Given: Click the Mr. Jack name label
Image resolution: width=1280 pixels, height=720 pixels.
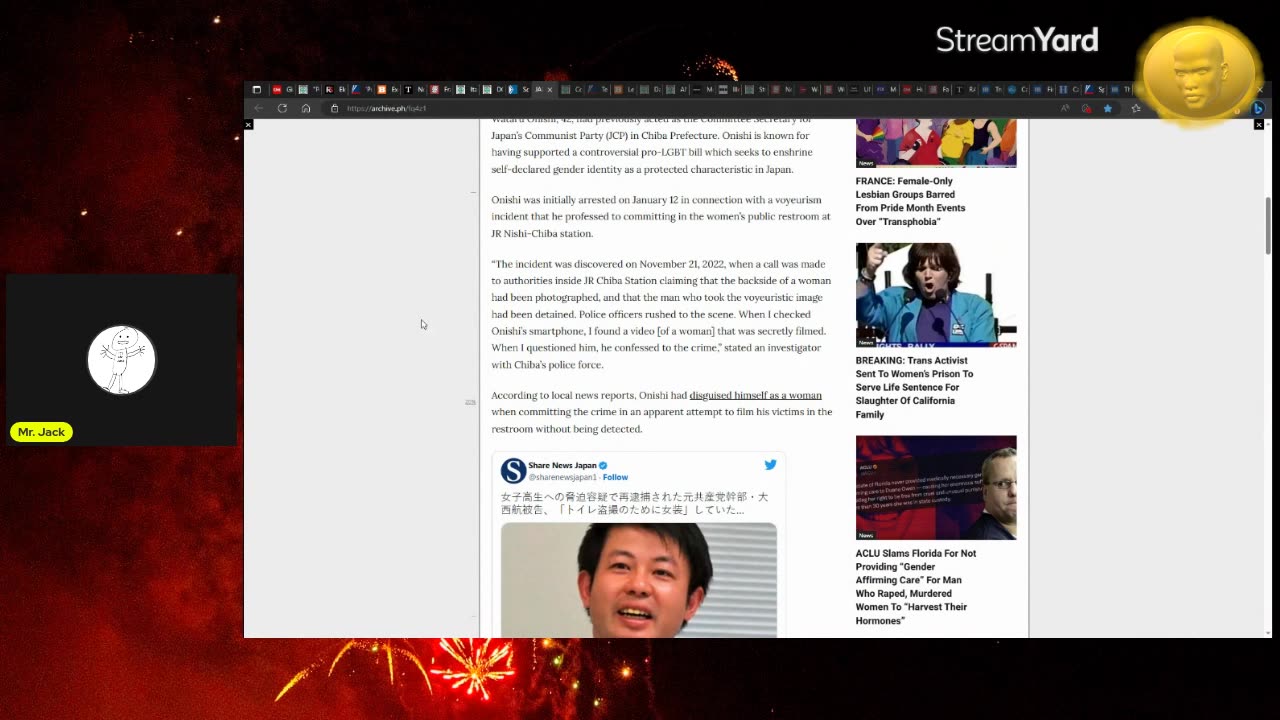Looking at the screenshot, I should pyautogui.click(x=41, y=432).
